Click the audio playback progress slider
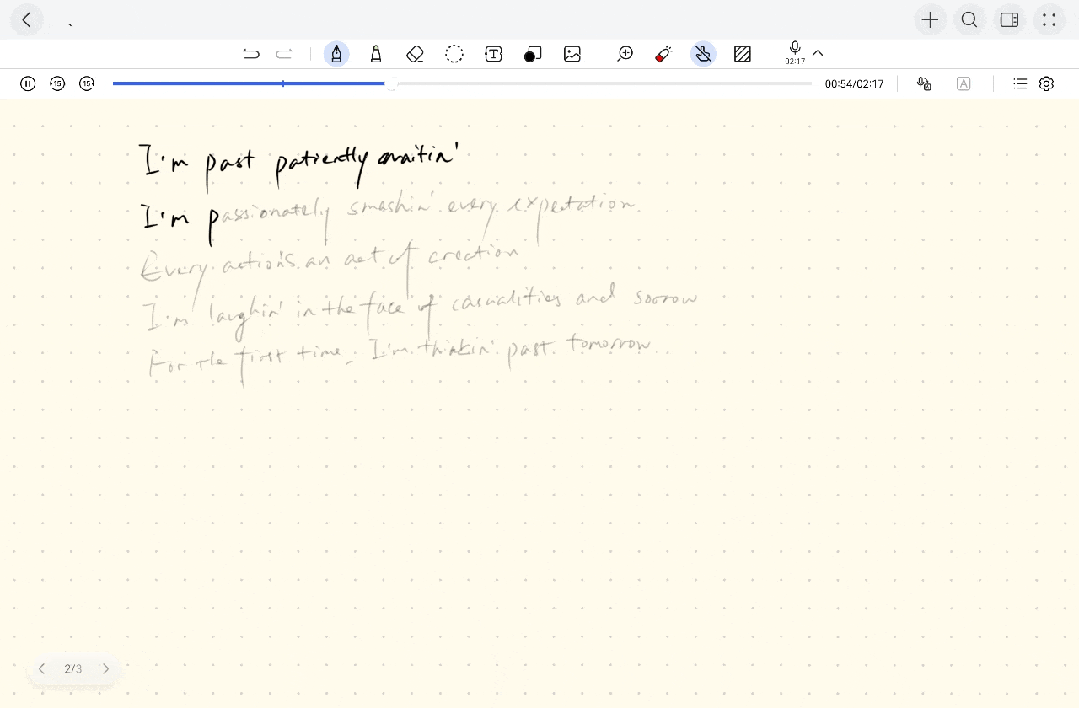Viewport: 1079px width, 708px height. point(462,83)
